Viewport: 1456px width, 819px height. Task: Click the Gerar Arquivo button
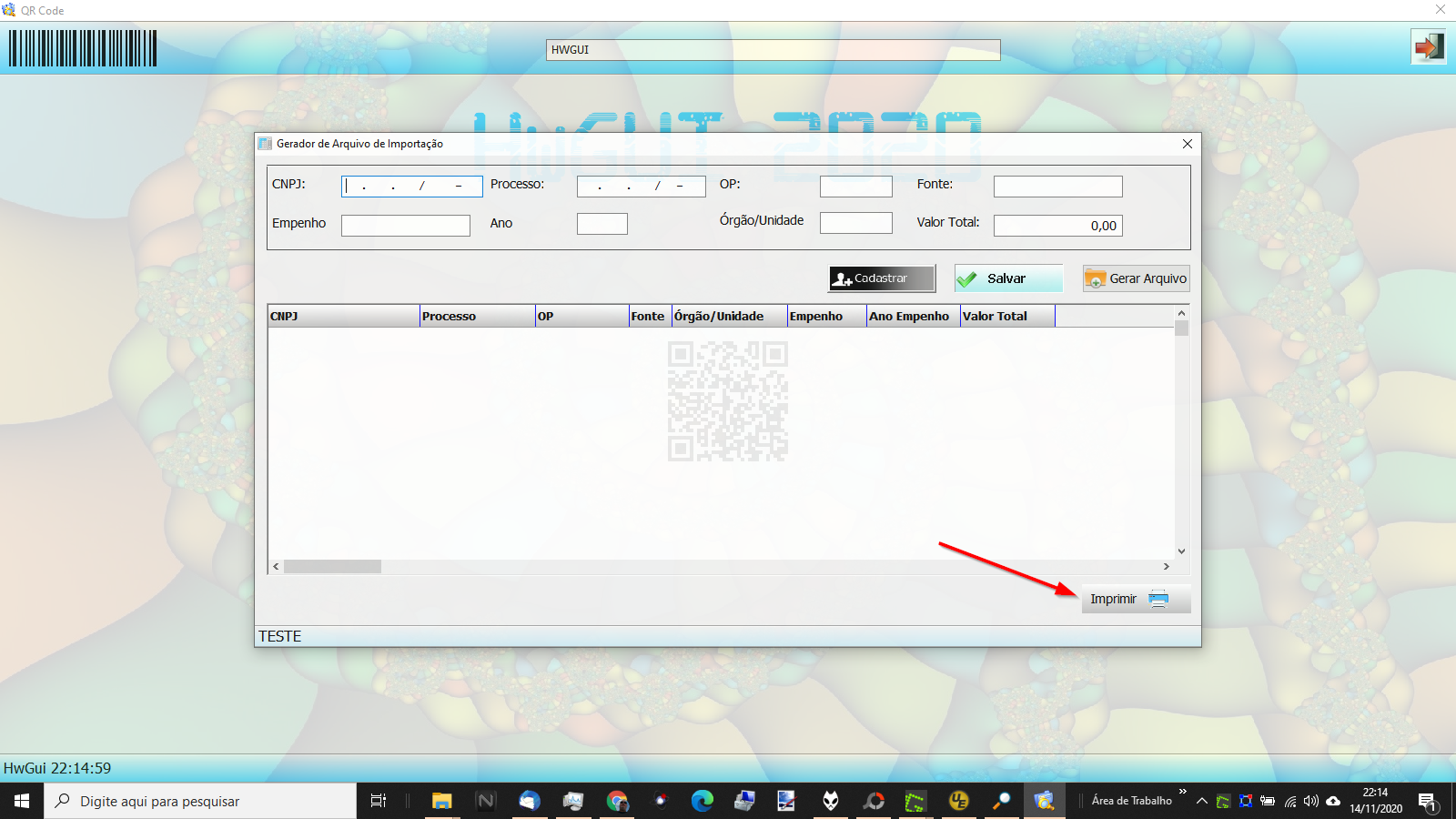tap(1136, 278)
